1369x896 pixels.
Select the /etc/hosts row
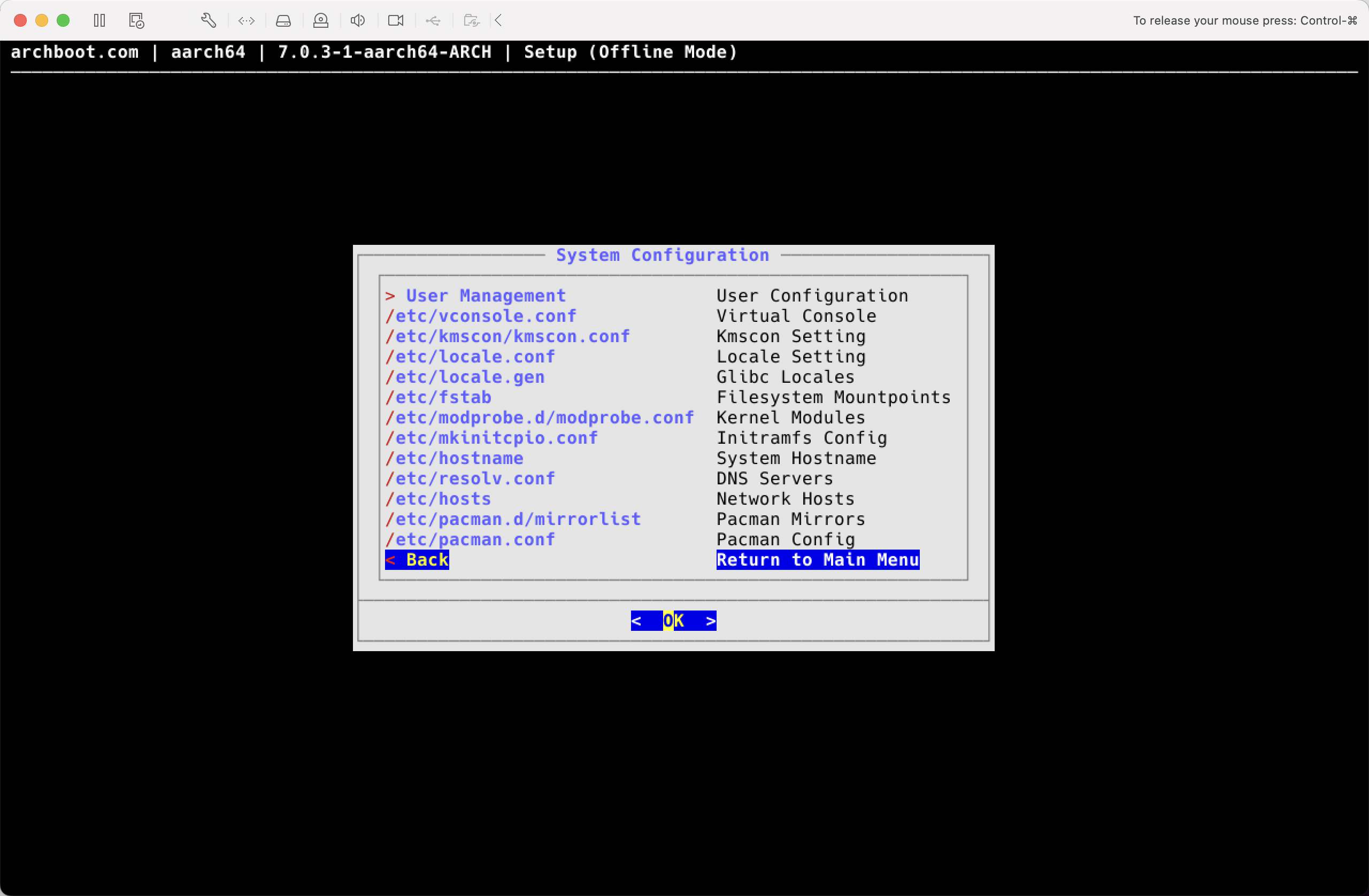[668, 499]
